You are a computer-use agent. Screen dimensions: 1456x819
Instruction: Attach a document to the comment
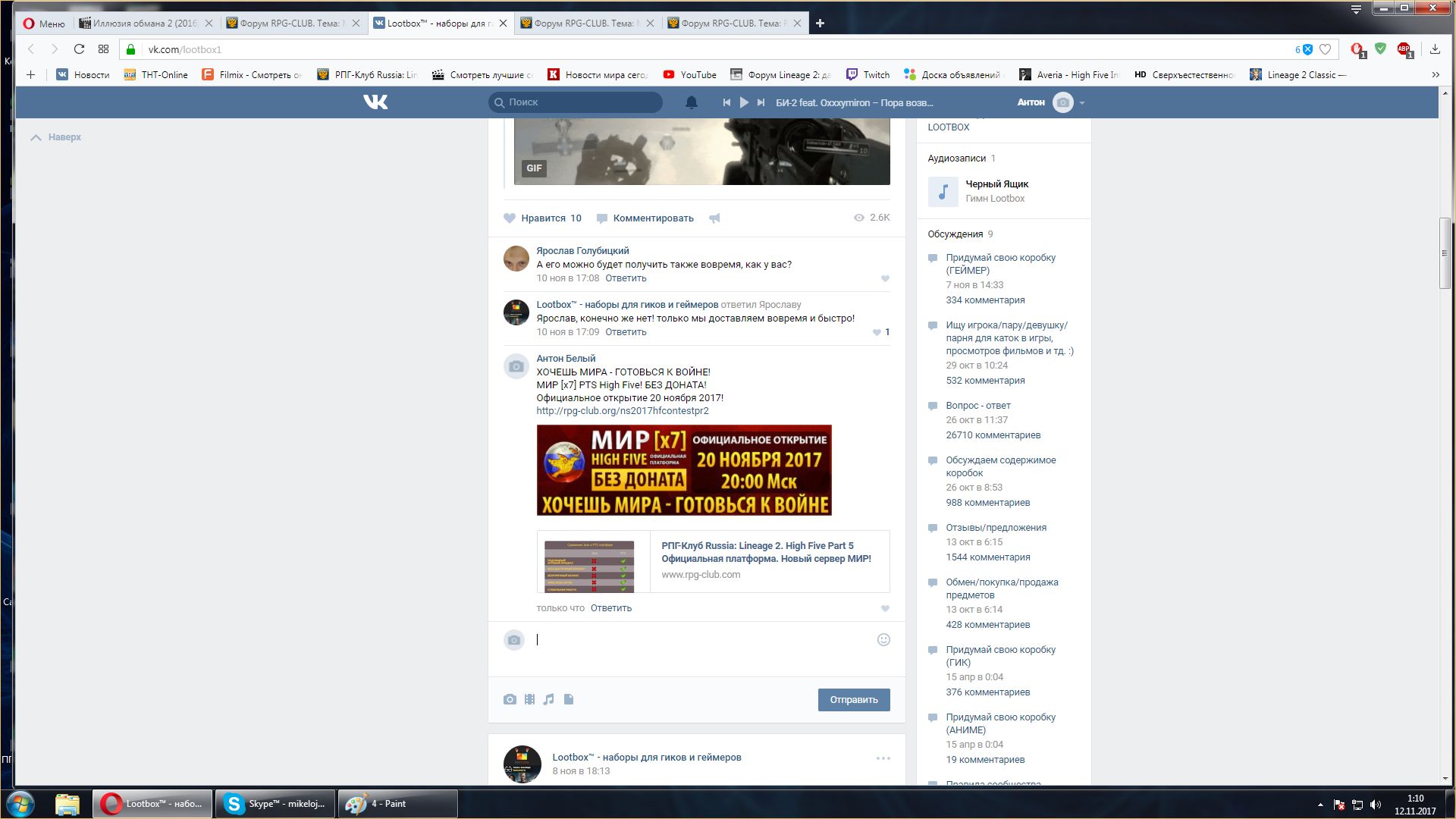click(569, 699)
